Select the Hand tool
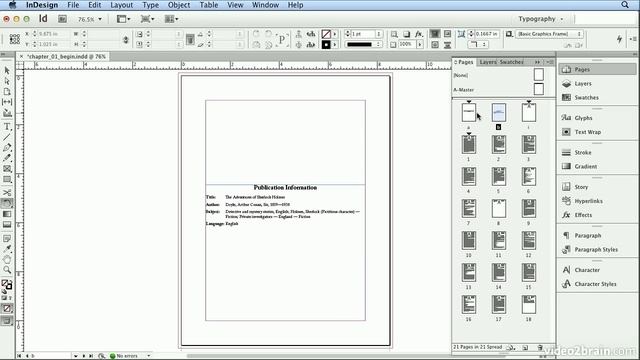The height and width of the screenshot is (360, 640). tap(7, 259)
